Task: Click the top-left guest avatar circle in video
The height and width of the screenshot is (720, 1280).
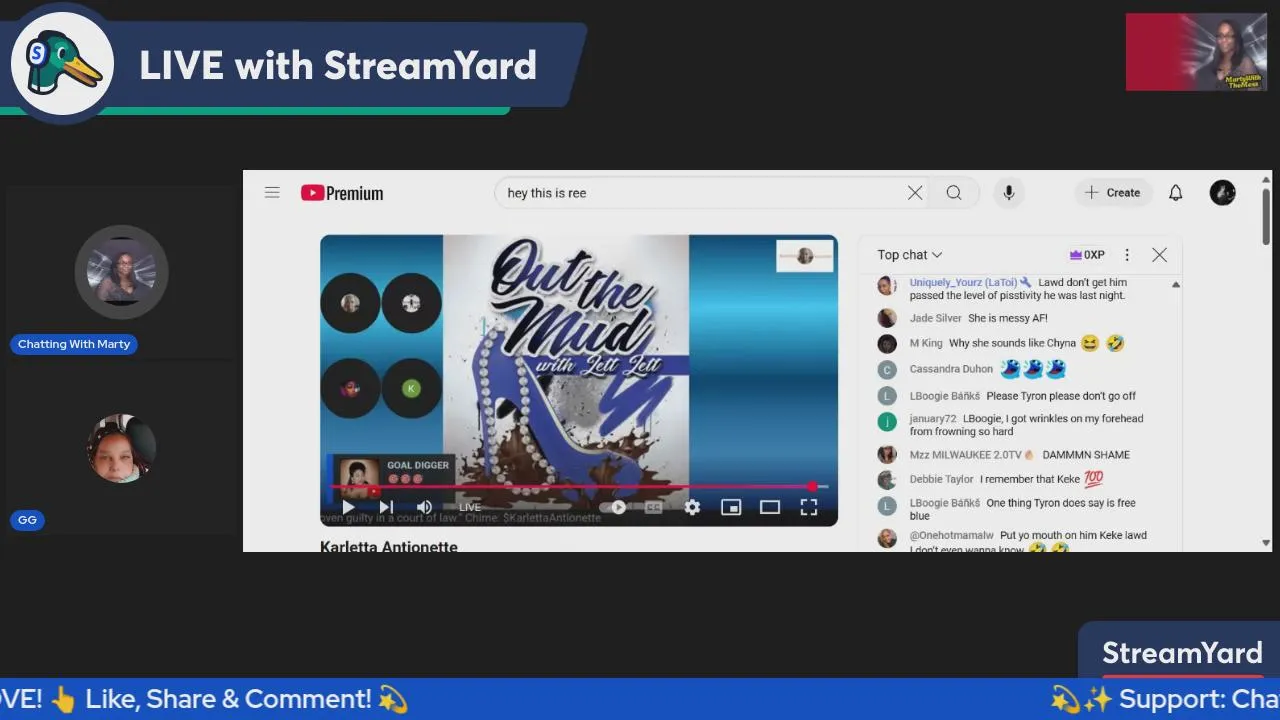Action: click(x=350, y=303)
